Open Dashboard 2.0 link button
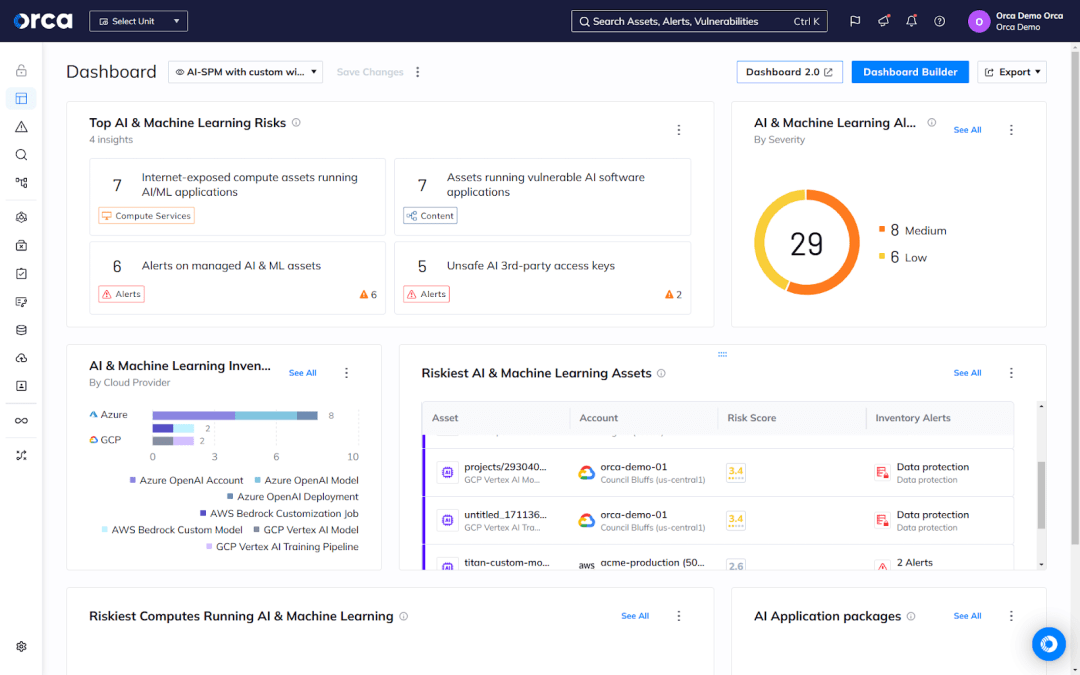The image size is (1080, 675). pyautogui.click(x=789, y=72)
